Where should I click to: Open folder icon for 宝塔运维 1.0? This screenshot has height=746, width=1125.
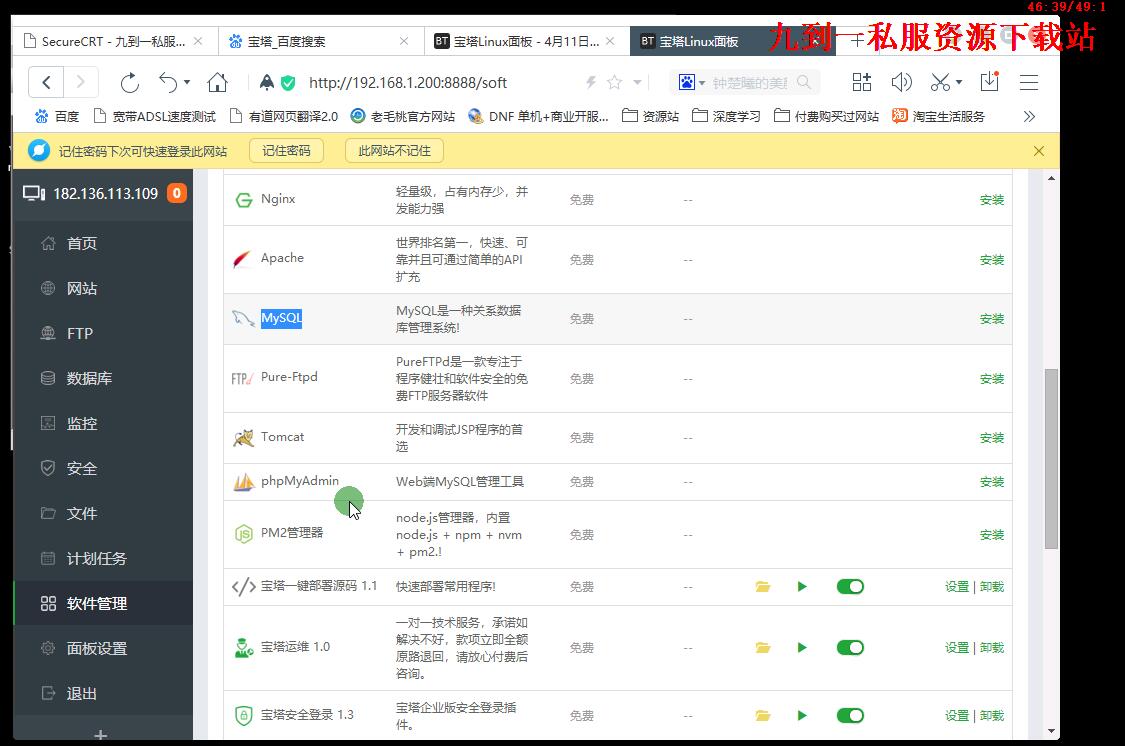(x=763, y=648)
